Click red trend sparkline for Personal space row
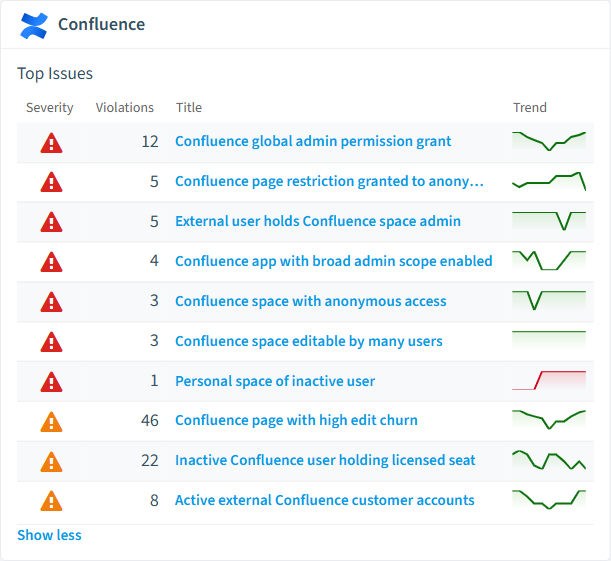611x561 pixels. (549, 381)
